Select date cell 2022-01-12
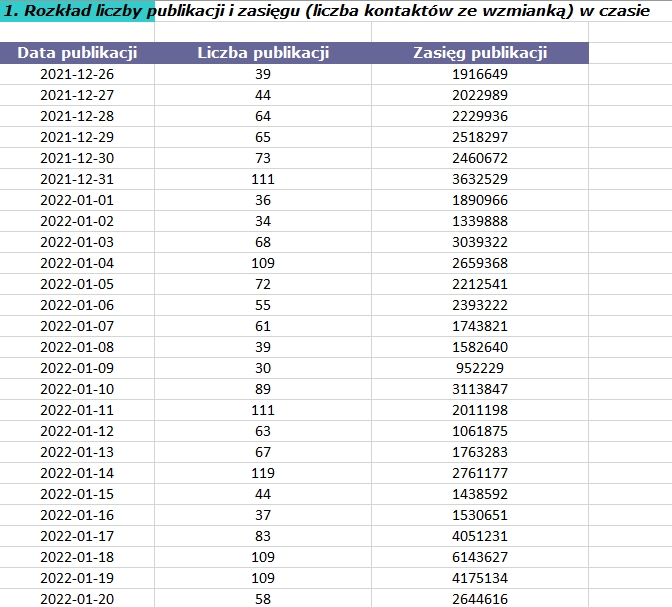Screen dimensions: 672x607 [x=77, y=431]
